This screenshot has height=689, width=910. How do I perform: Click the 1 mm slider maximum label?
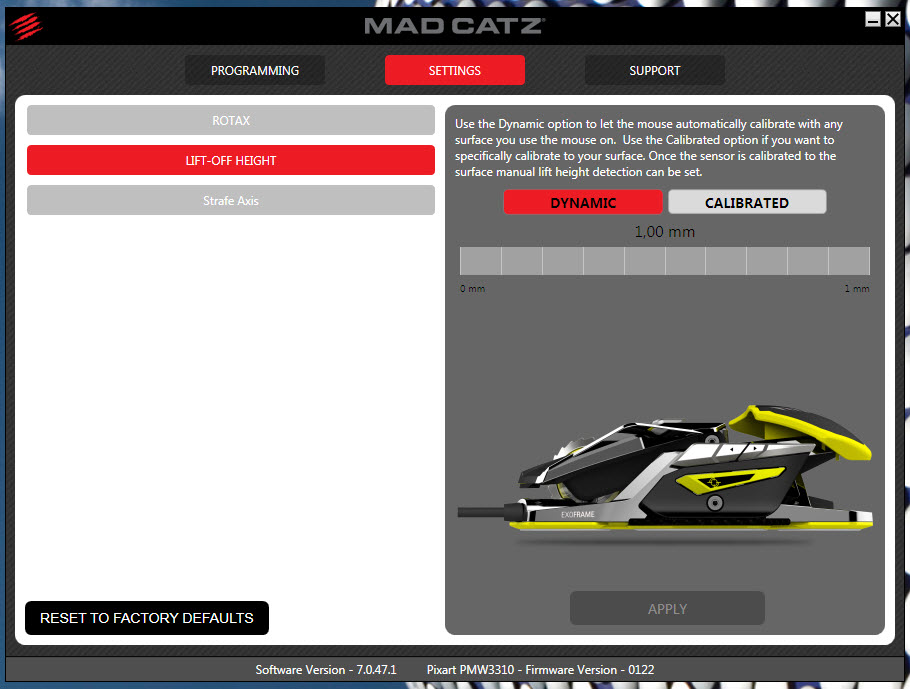pyautogui.click(x=857, y=288)
